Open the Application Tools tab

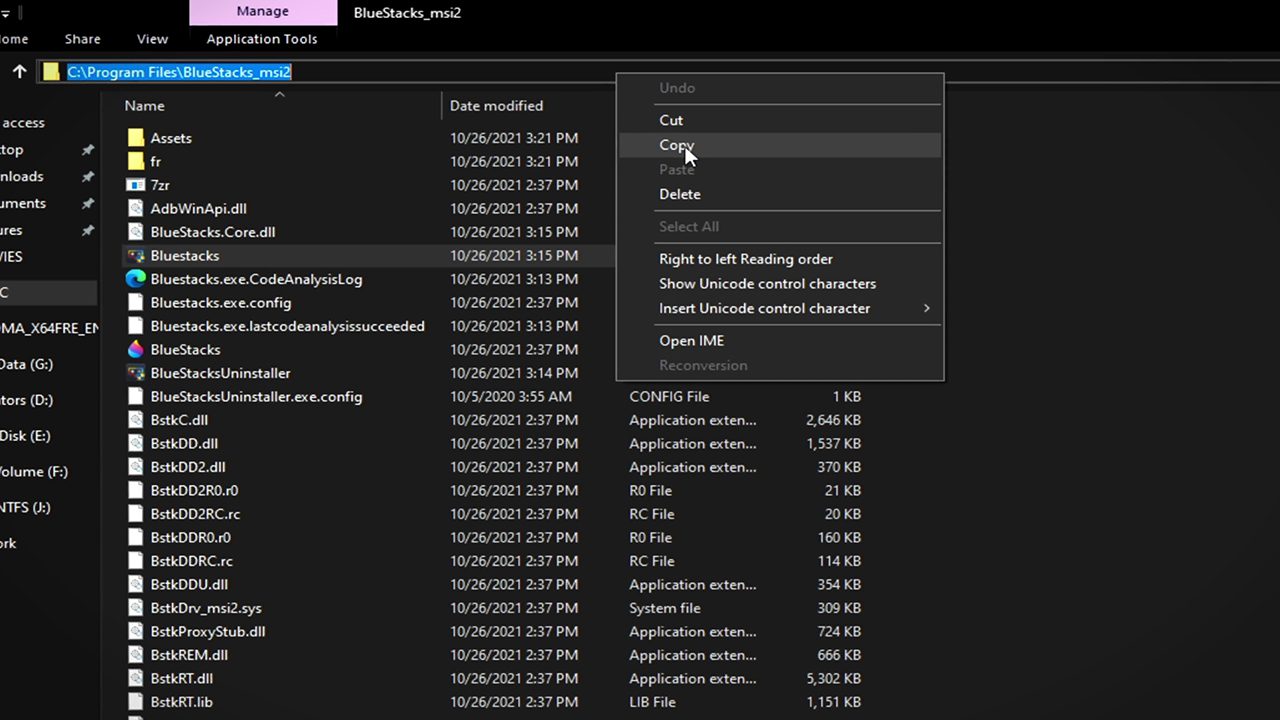coord(262,39)
